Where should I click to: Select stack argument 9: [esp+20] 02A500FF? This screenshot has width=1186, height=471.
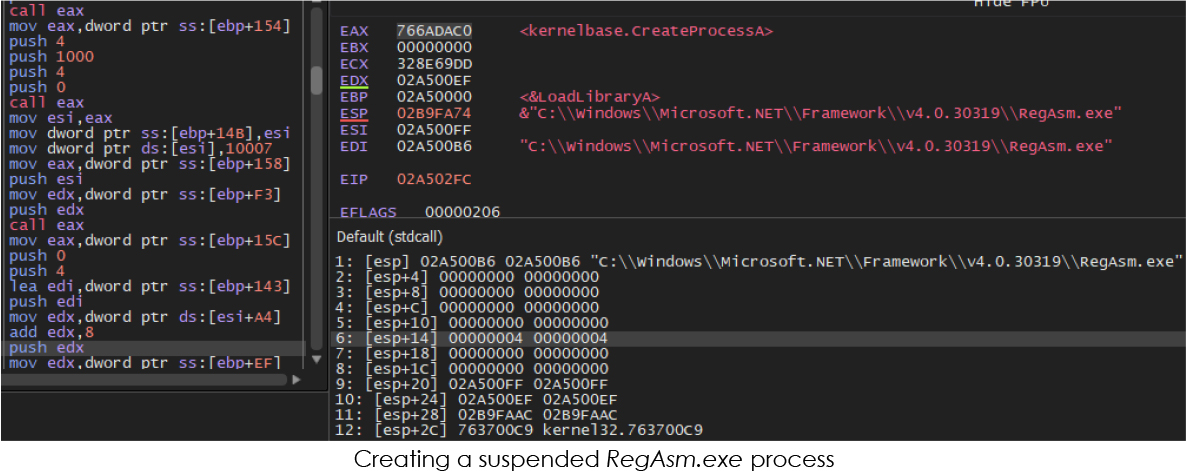(x=471, y=384)
